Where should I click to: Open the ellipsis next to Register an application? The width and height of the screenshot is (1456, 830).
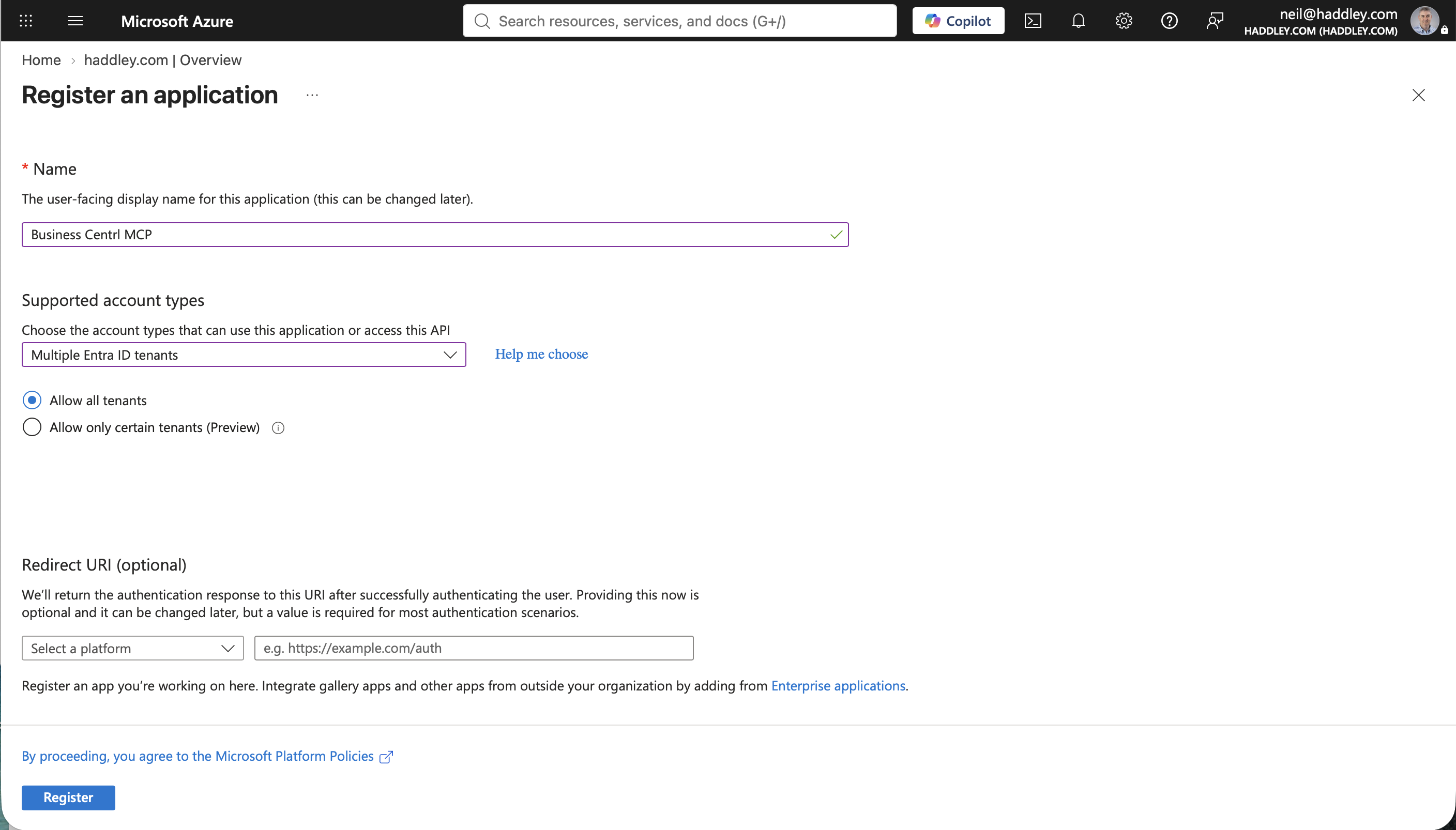(312, 95)
